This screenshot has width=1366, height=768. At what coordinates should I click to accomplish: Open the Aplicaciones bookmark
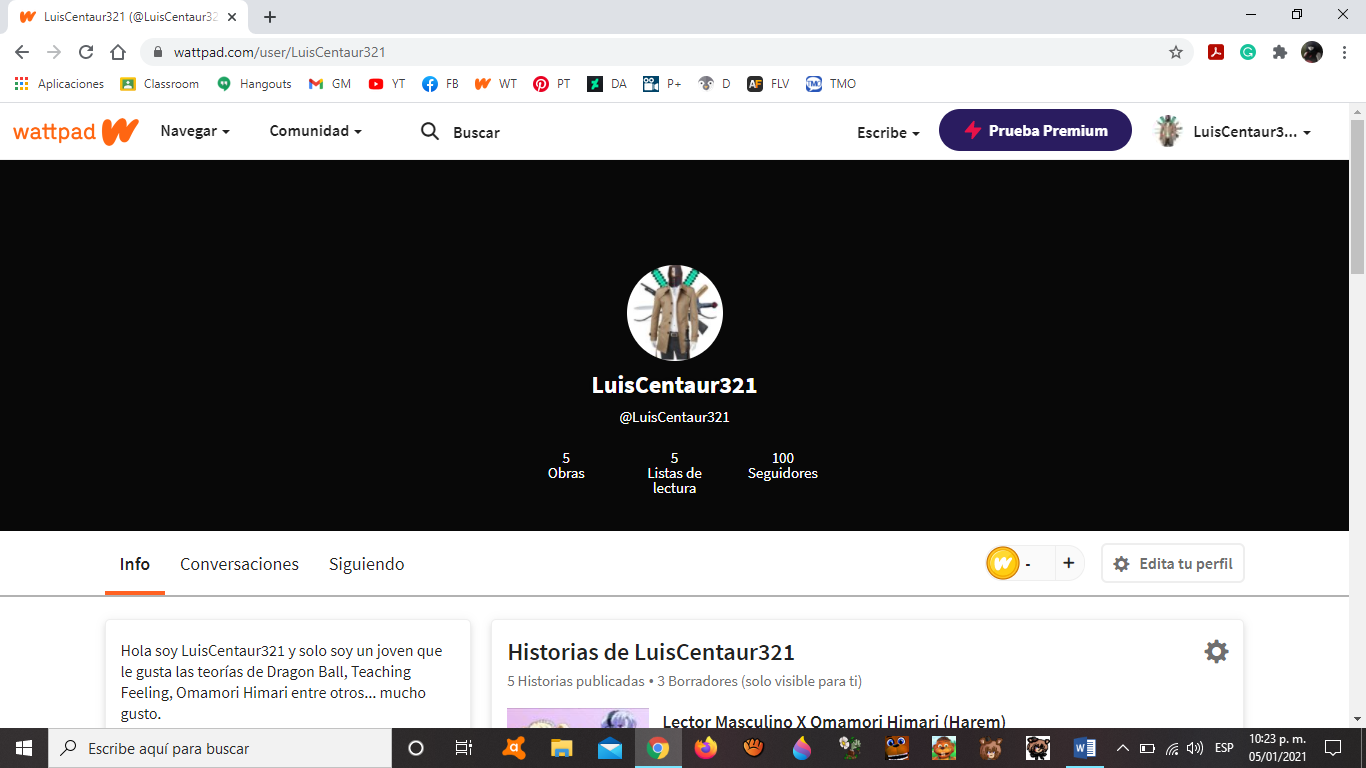click(x=59, y=84)
